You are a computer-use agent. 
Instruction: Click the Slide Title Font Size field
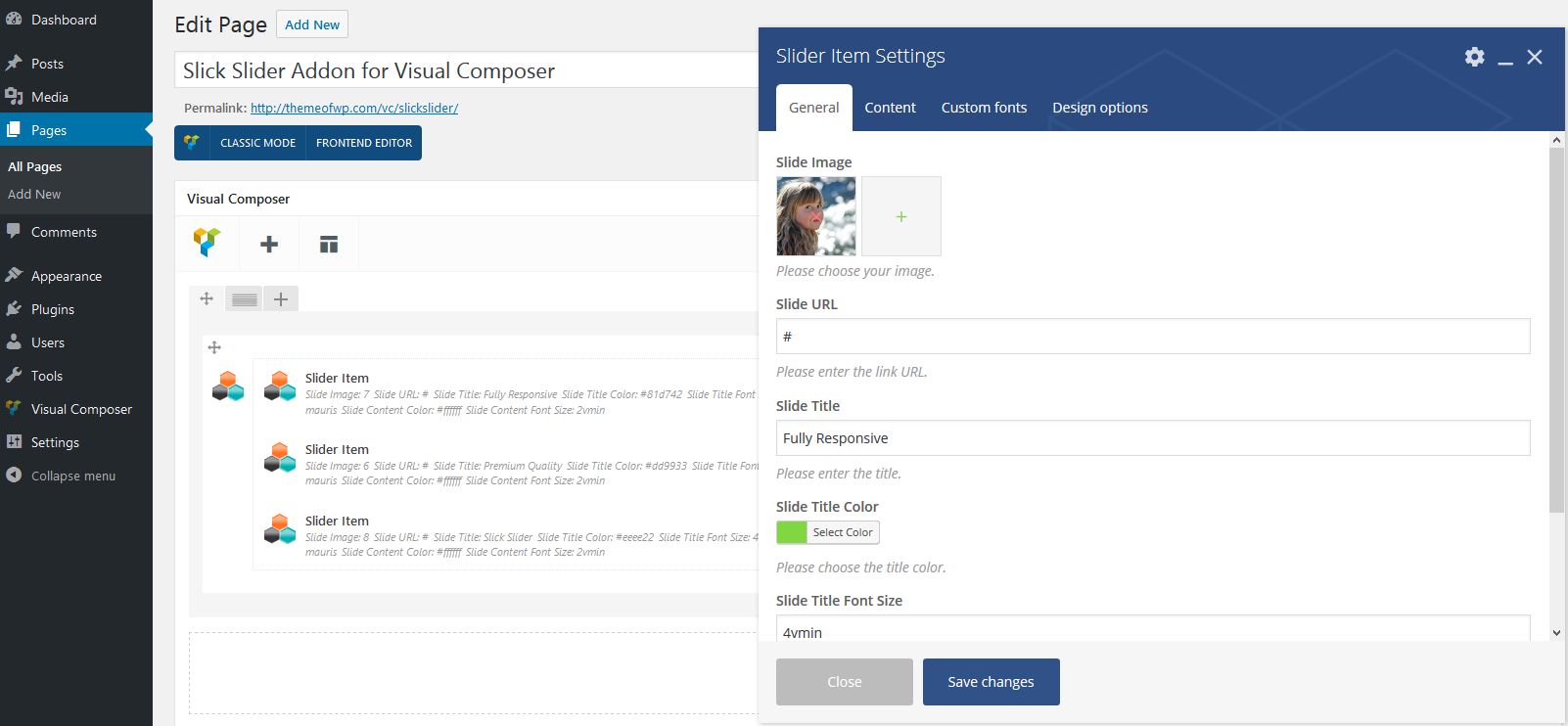(x=1153, y=628)
